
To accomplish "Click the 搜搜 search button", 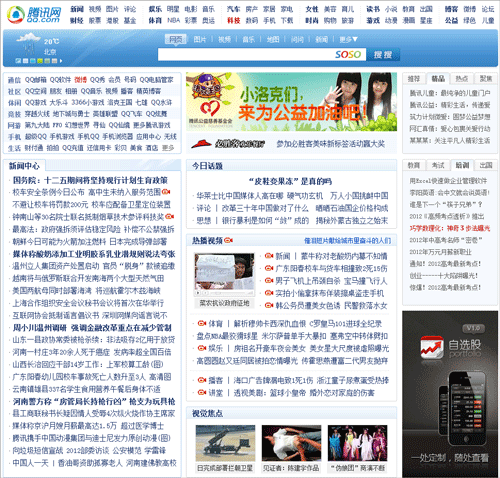I will click(383, 55).
